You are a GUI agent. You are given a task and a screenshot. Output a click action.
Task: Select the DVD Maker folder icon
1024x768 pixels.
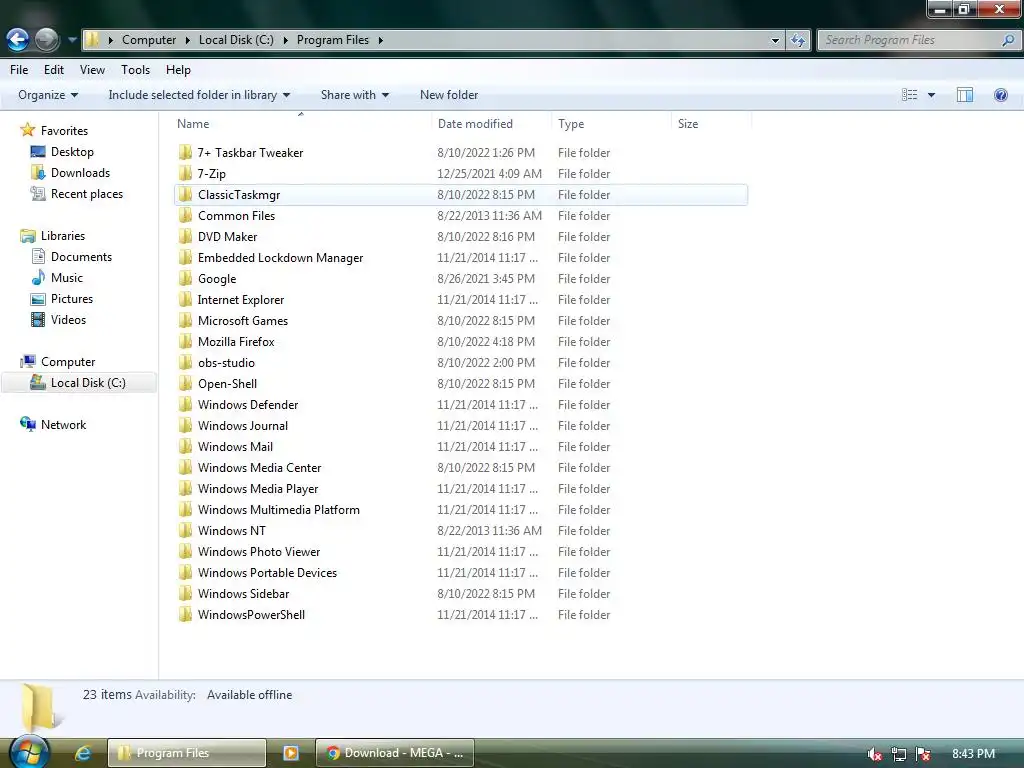coord(185,236)
